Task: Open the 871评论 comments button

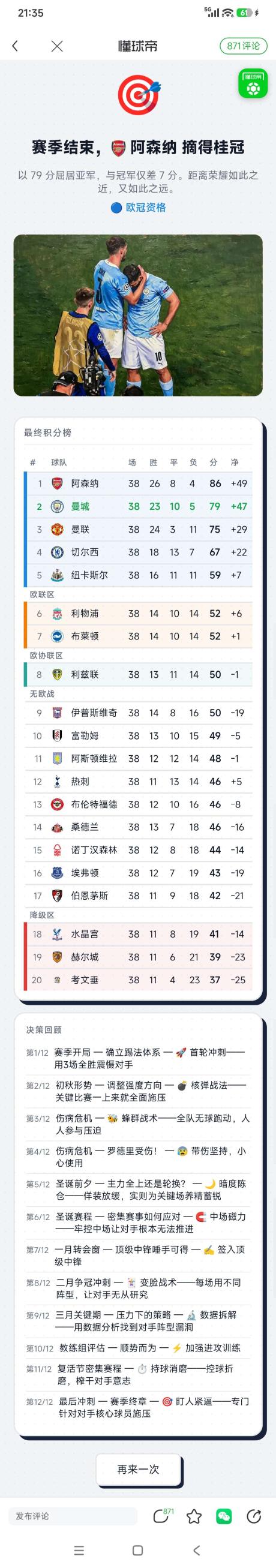Action: click(243, 46)
